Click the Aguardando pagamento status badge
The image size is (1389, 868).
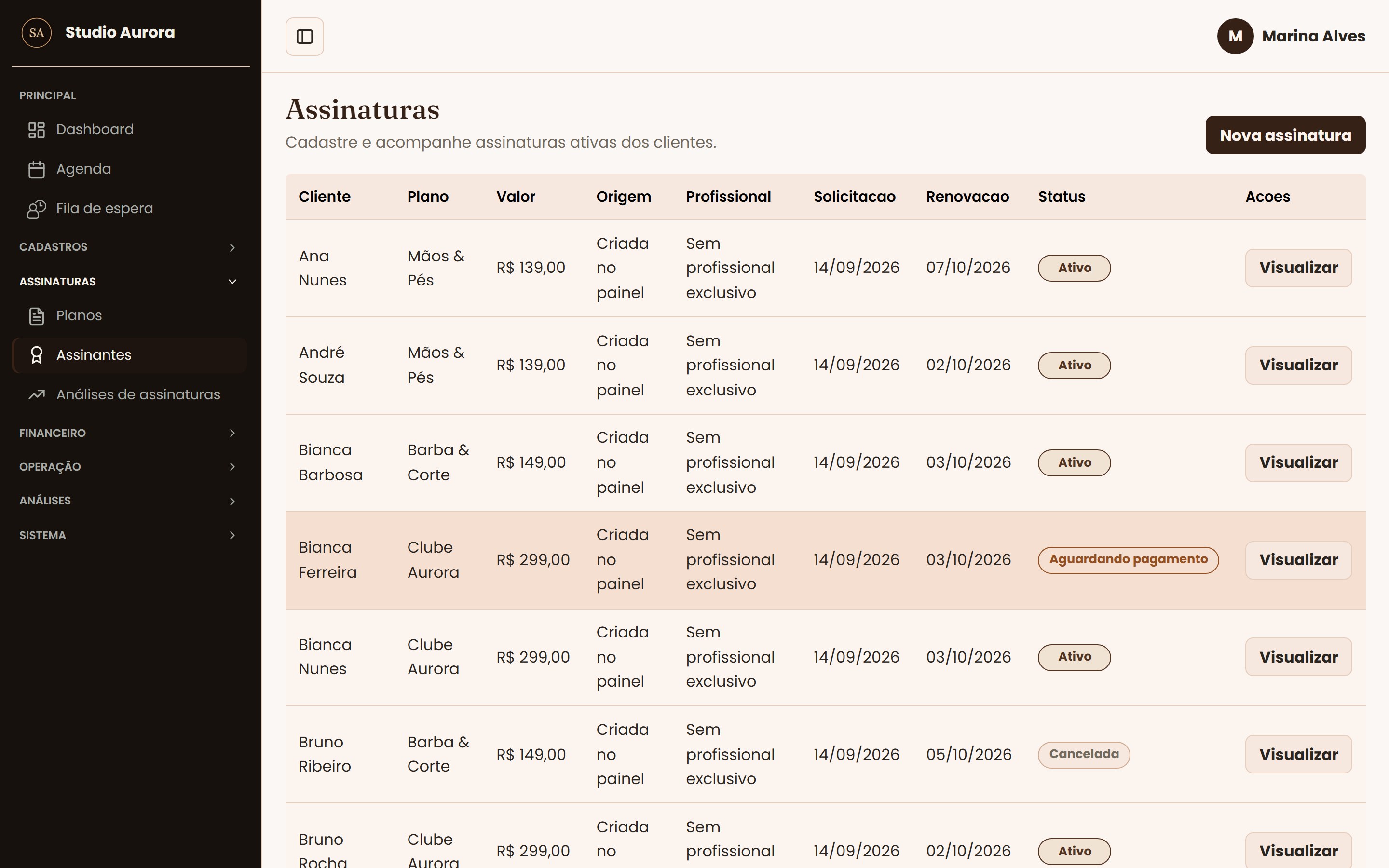pos(1128,560)
